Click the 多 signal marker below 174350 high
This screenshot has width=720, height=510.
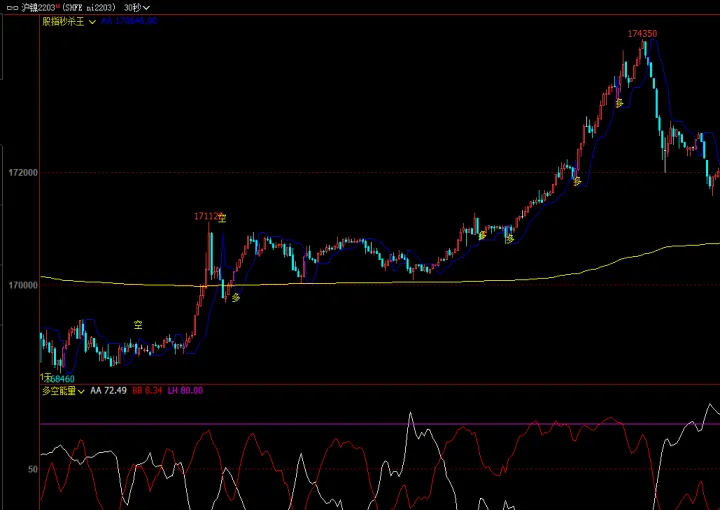[619, 103]
